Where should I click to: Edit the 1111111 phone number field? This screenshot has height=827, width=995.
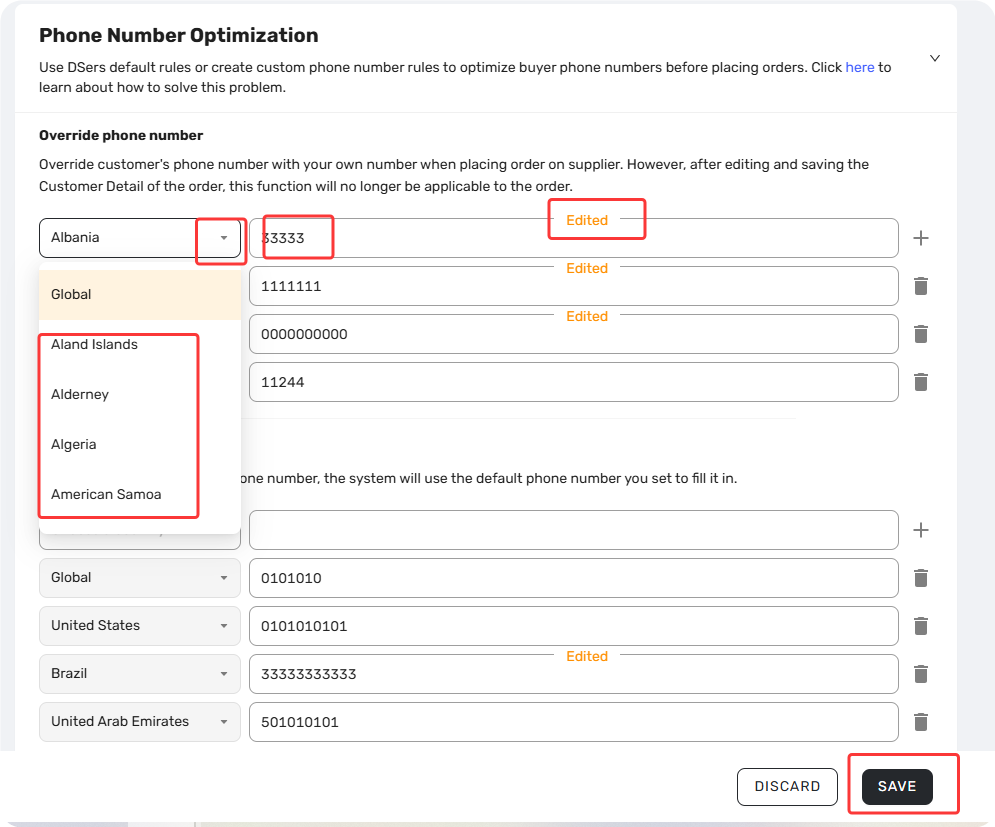point(574,286)
